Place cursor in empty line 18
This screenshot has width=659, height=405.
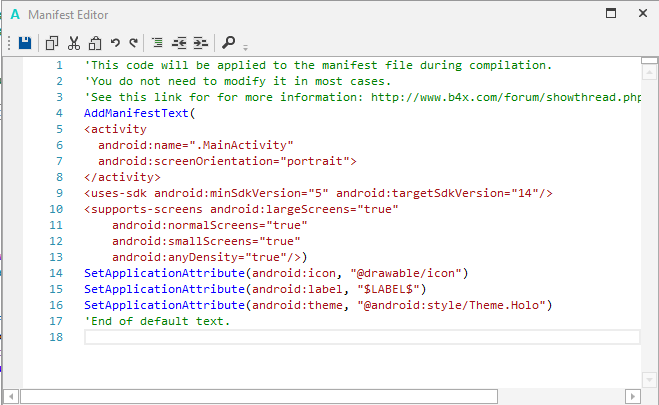pyautogui.click(x=360, y=337)
